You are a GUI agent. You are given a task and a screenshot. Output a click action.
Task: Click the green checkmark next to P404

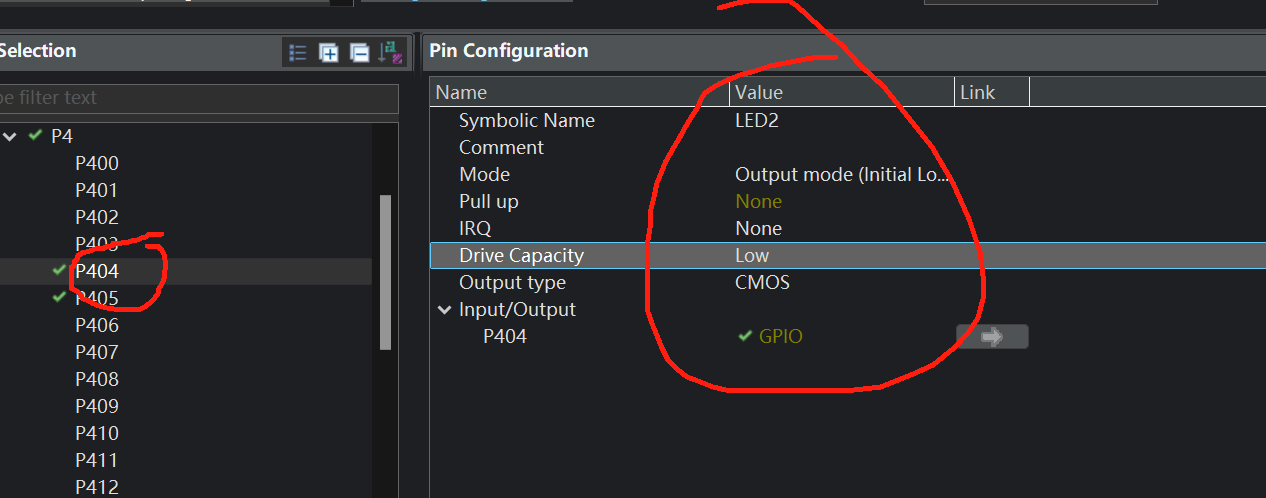click(59, 270)
